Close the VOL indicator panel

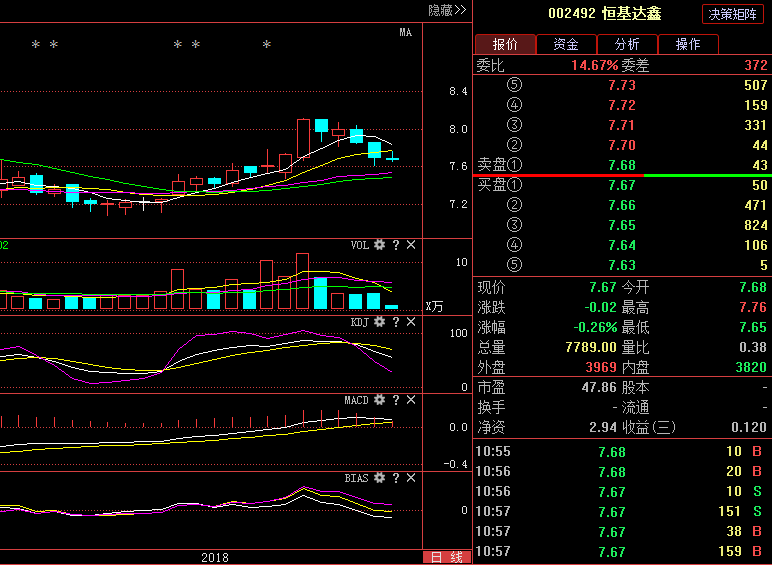click(x=411, y=245)
